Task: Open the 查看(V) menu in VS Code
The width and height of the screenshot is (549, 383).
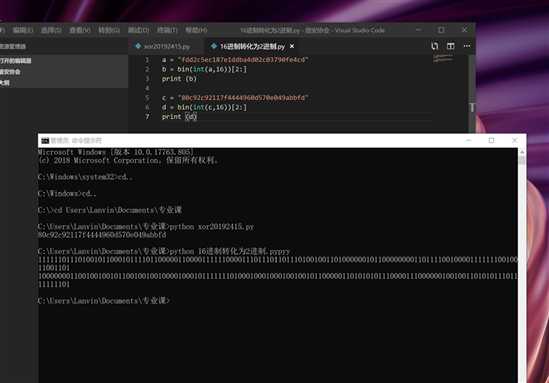Action: click(x=80, y=30)
